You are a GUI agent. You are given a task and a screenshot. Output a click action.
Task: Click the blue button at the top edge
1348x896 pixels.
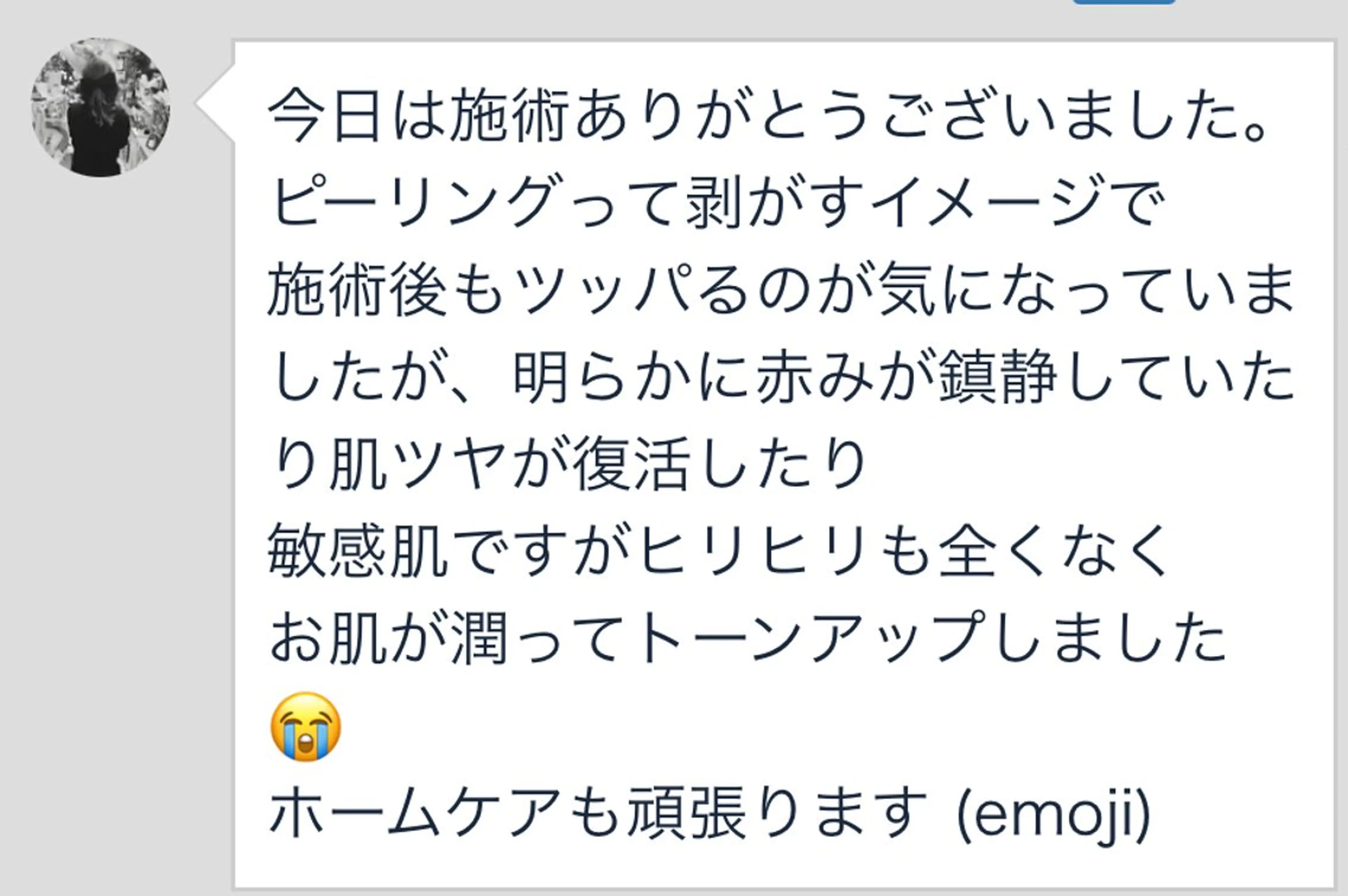(x=1123, y=2)
